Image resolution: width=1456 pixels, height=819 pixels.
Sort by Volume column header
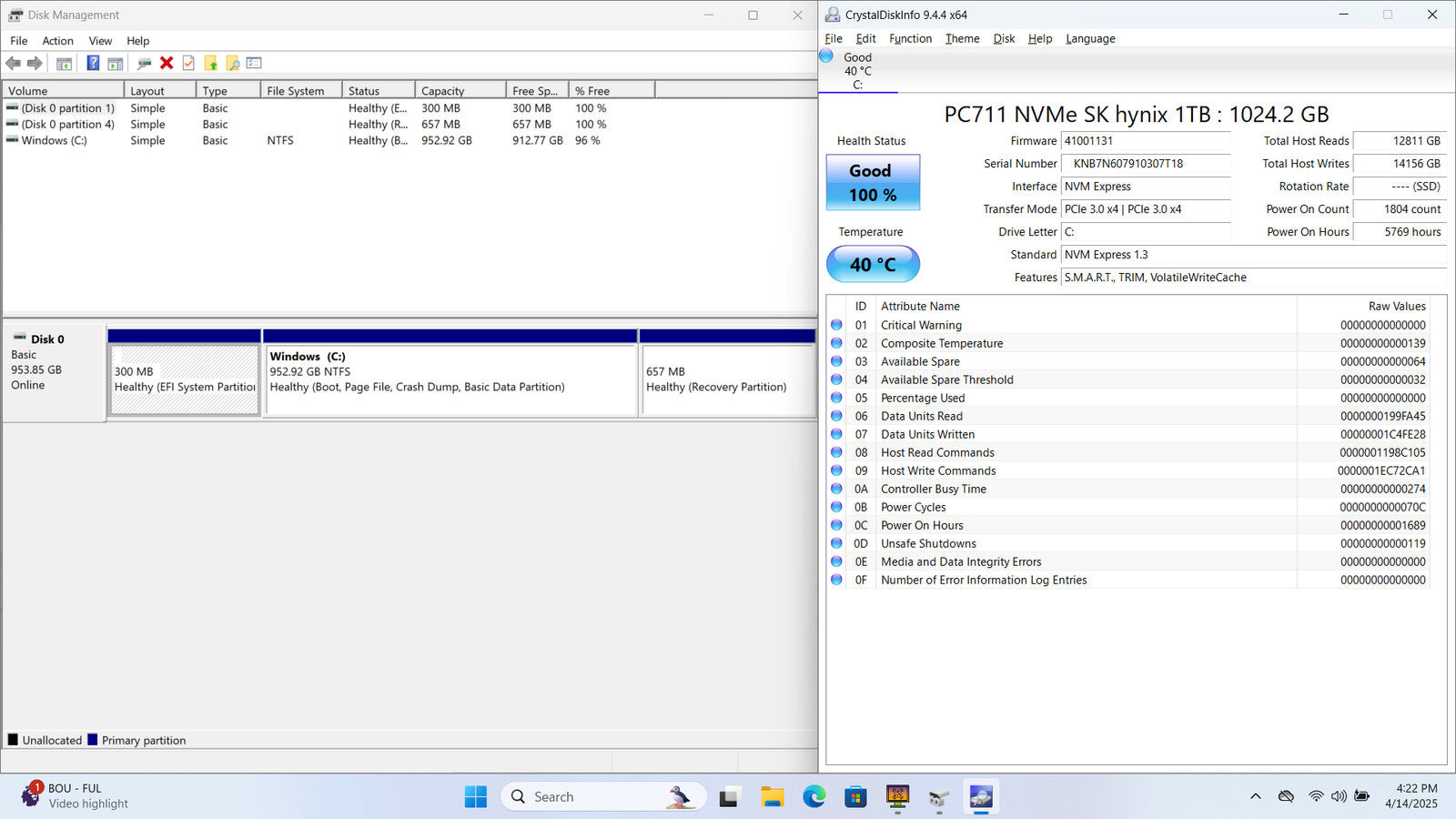tap(64, 91)
